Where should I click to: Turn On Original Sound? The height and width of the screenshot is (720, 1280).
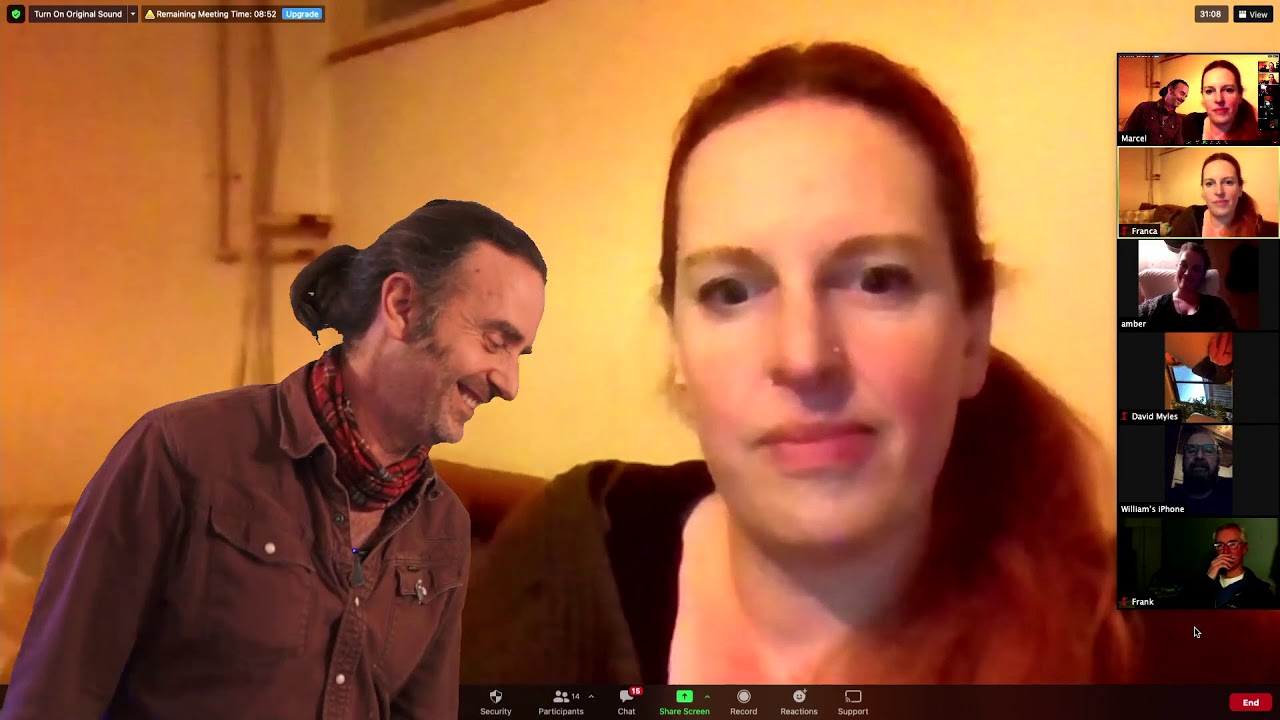[77, 14]
